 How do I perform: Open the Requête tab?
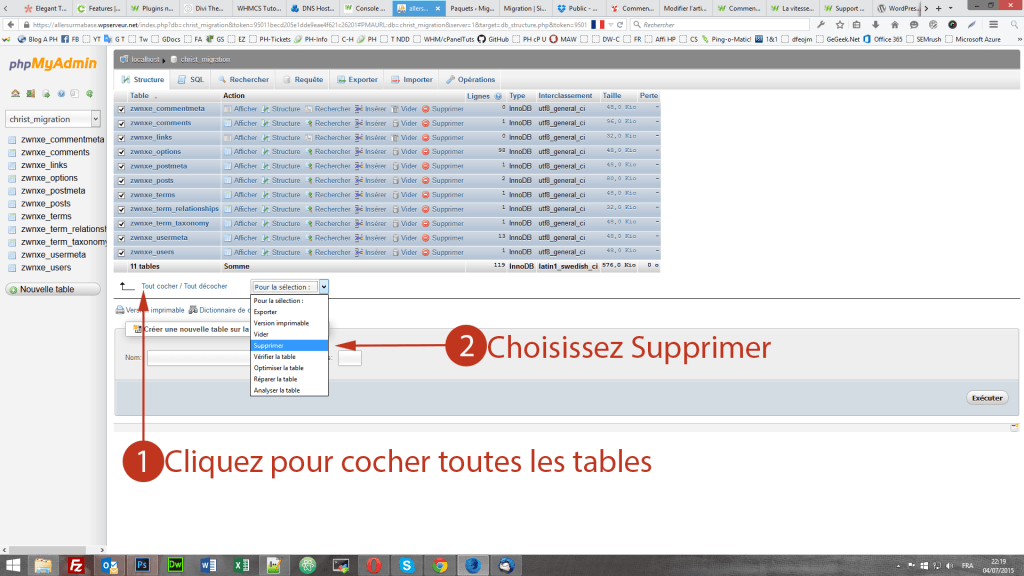(304, 80)
